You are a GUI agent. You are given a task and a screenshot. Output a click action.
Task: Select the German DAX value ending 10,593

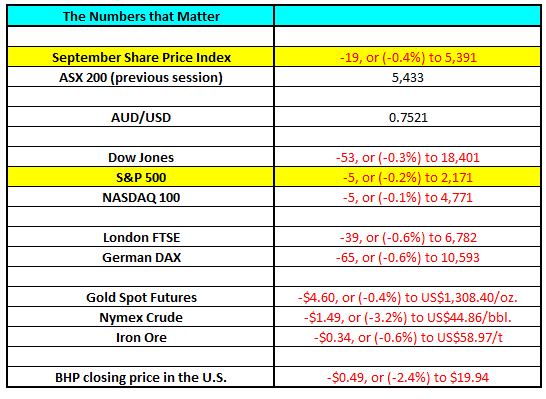(408, 257)
